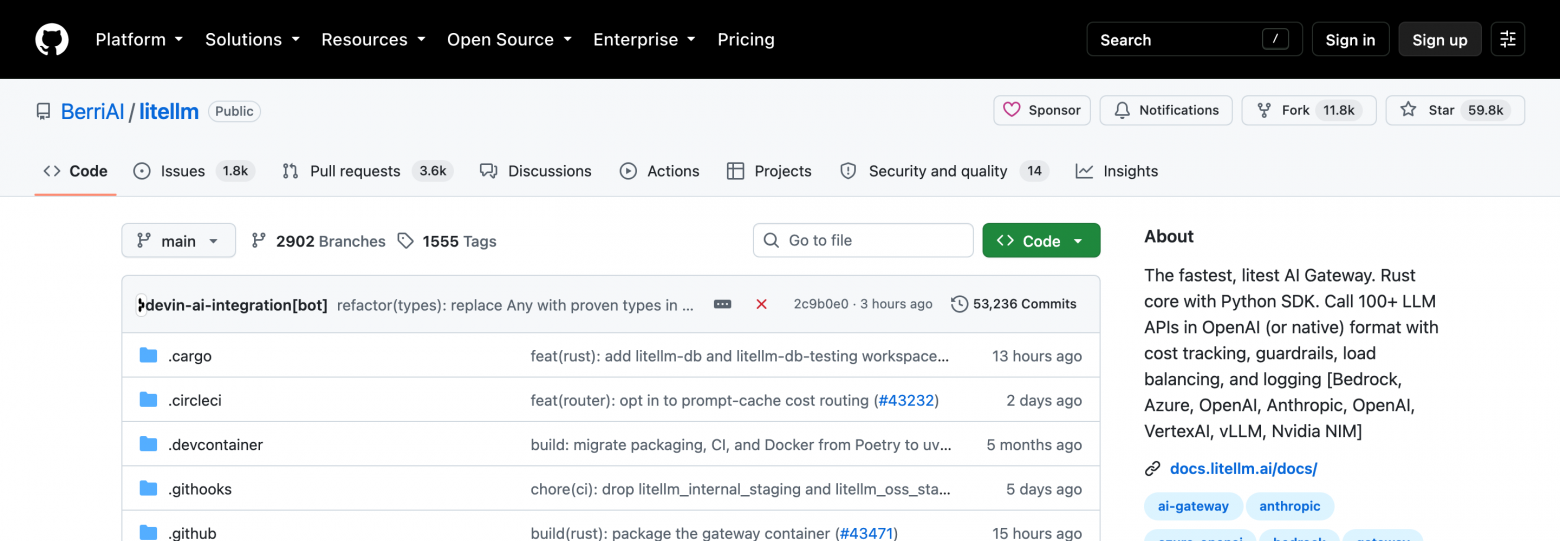The image size is (1560, 541).
Task: View 53,236 Commits history
Action: tap(1014, 304)
